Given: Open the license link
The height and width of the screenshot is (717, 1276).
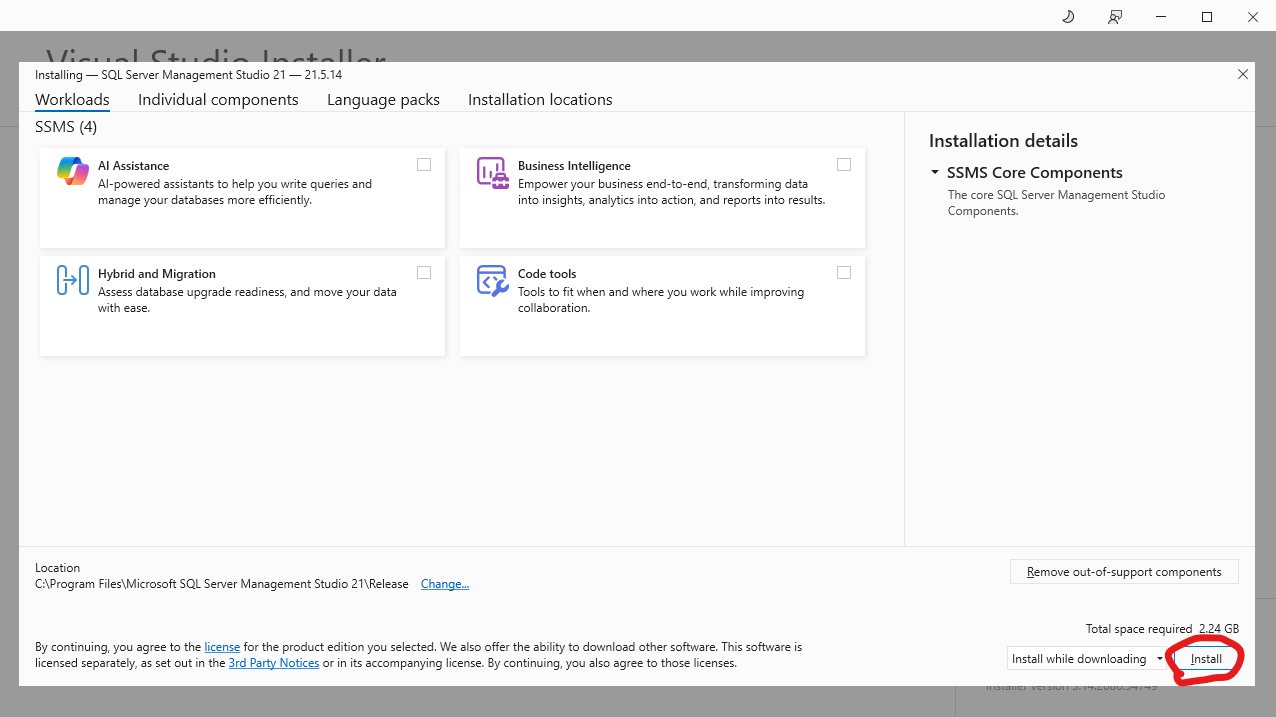Looking at the screenshot, I should pyautogui.click(x=222, y=647).
